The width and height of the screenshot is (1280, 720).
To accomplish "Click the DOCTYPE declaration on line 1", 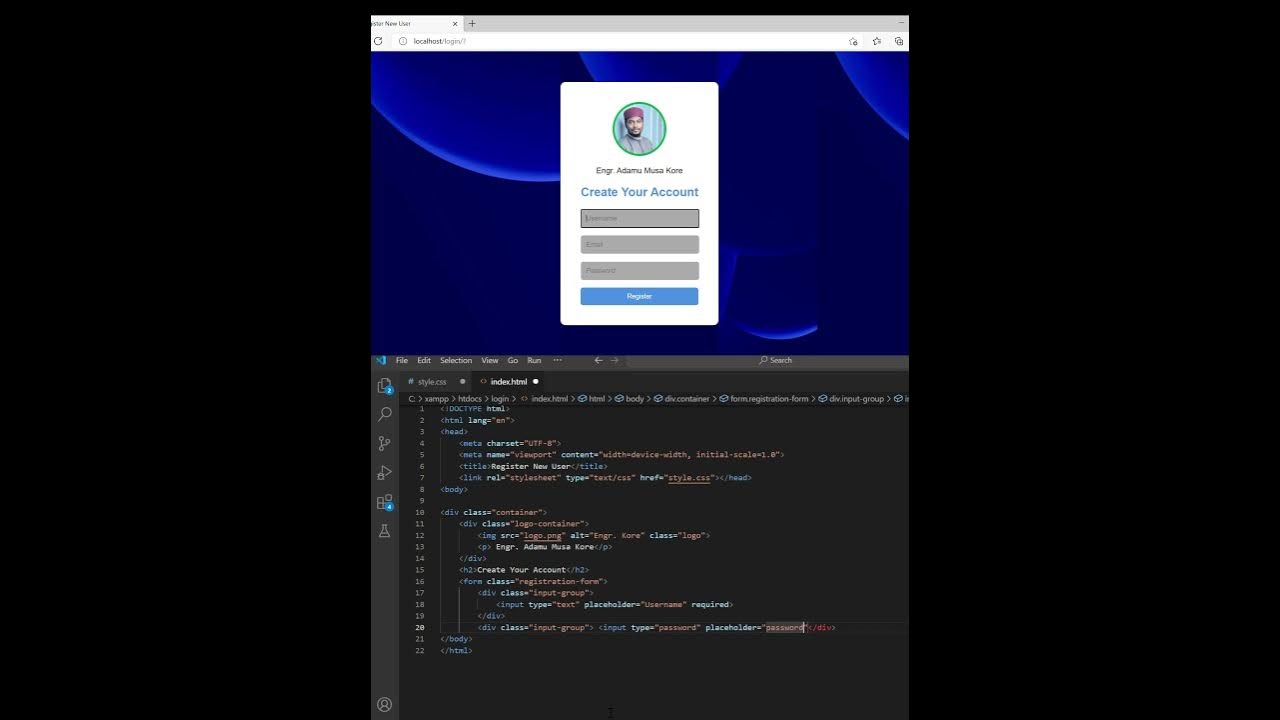I will (x=475, y=409).
